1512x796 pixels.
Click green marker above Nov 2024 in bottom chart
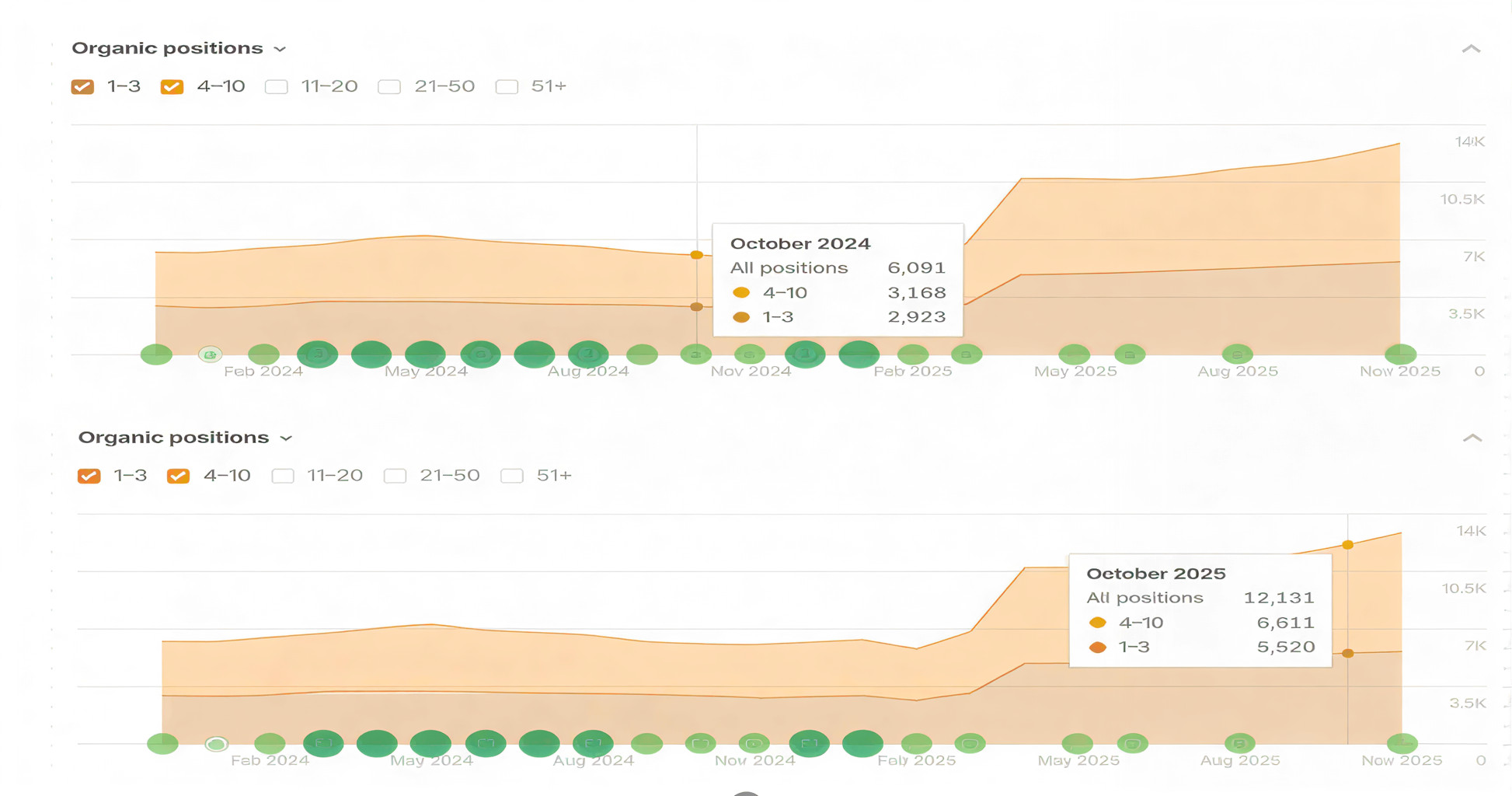click(754, 743)
